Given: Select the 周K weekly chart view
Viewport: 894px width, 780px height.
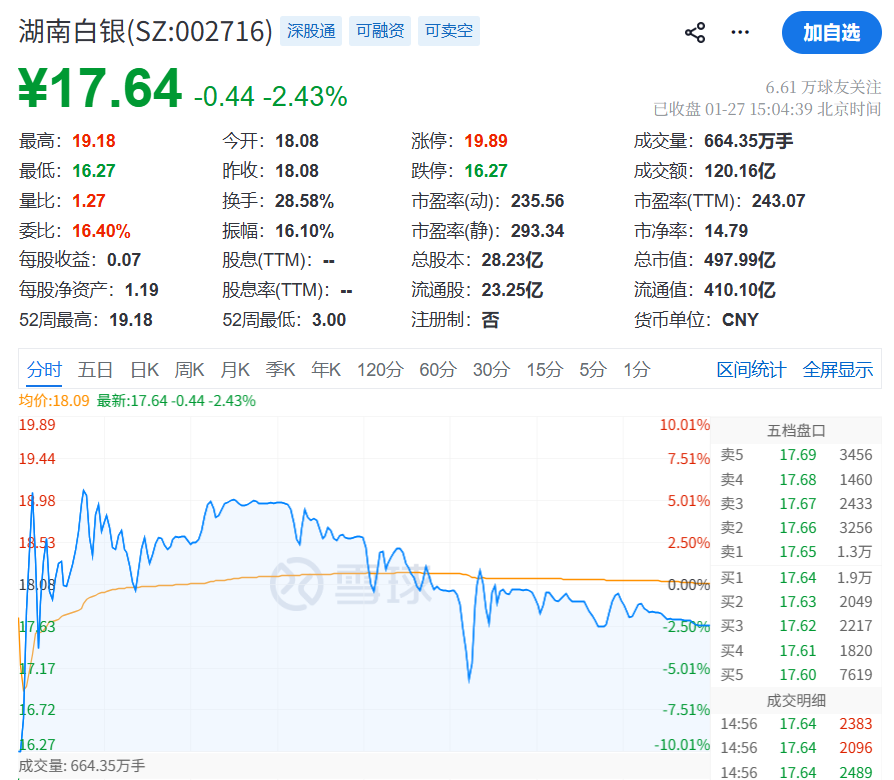Looking at the screenshot, I should [189, 369].
